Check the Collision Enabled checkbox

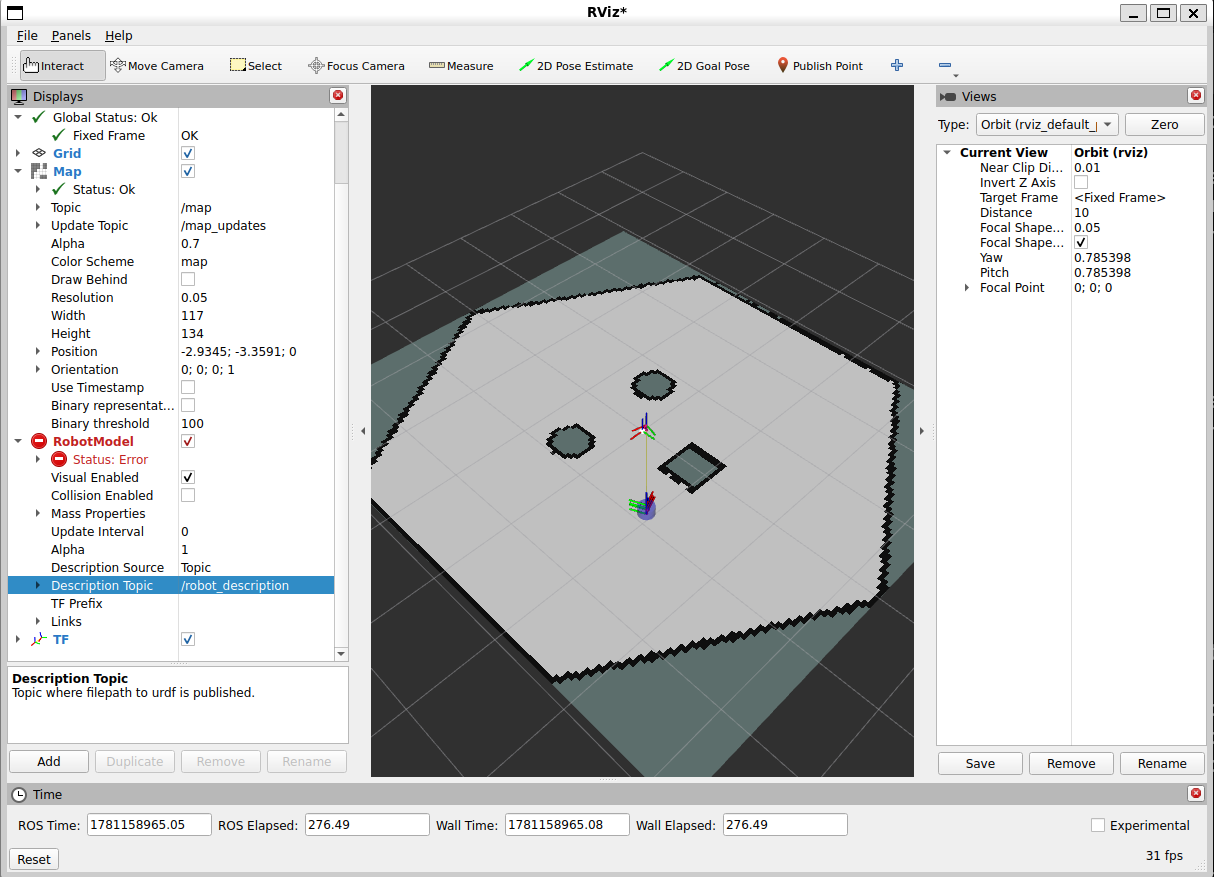click(x=188, y=495)
